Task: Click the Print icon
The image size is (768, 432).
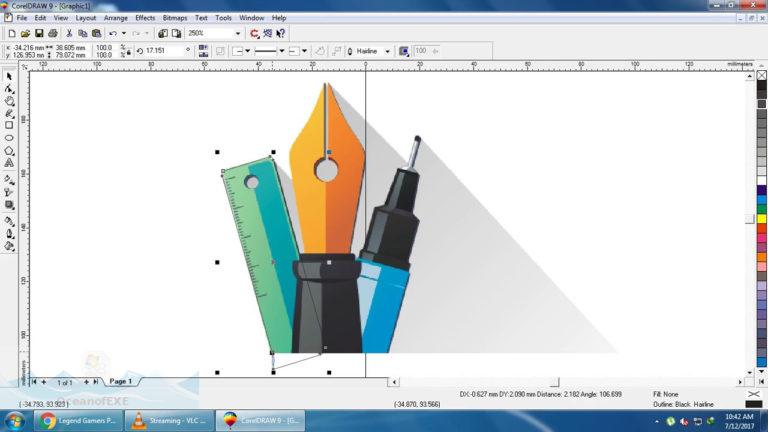Action: tap(53, 33)
